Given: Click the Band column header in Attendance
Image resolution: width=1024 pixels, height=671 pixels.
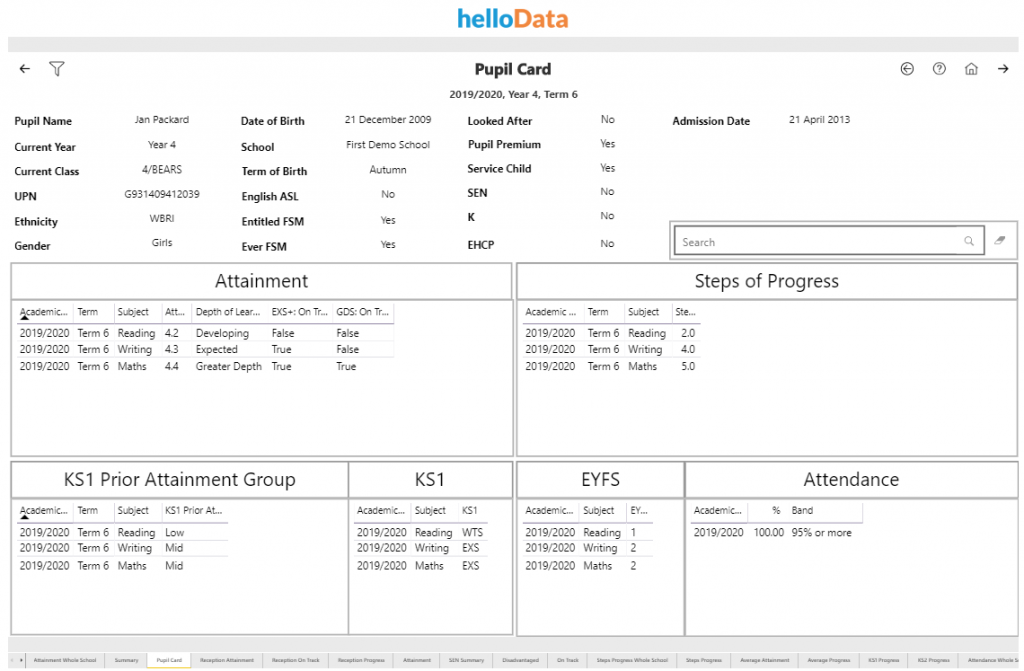Looking at the screenshot, I should point(802,511).
